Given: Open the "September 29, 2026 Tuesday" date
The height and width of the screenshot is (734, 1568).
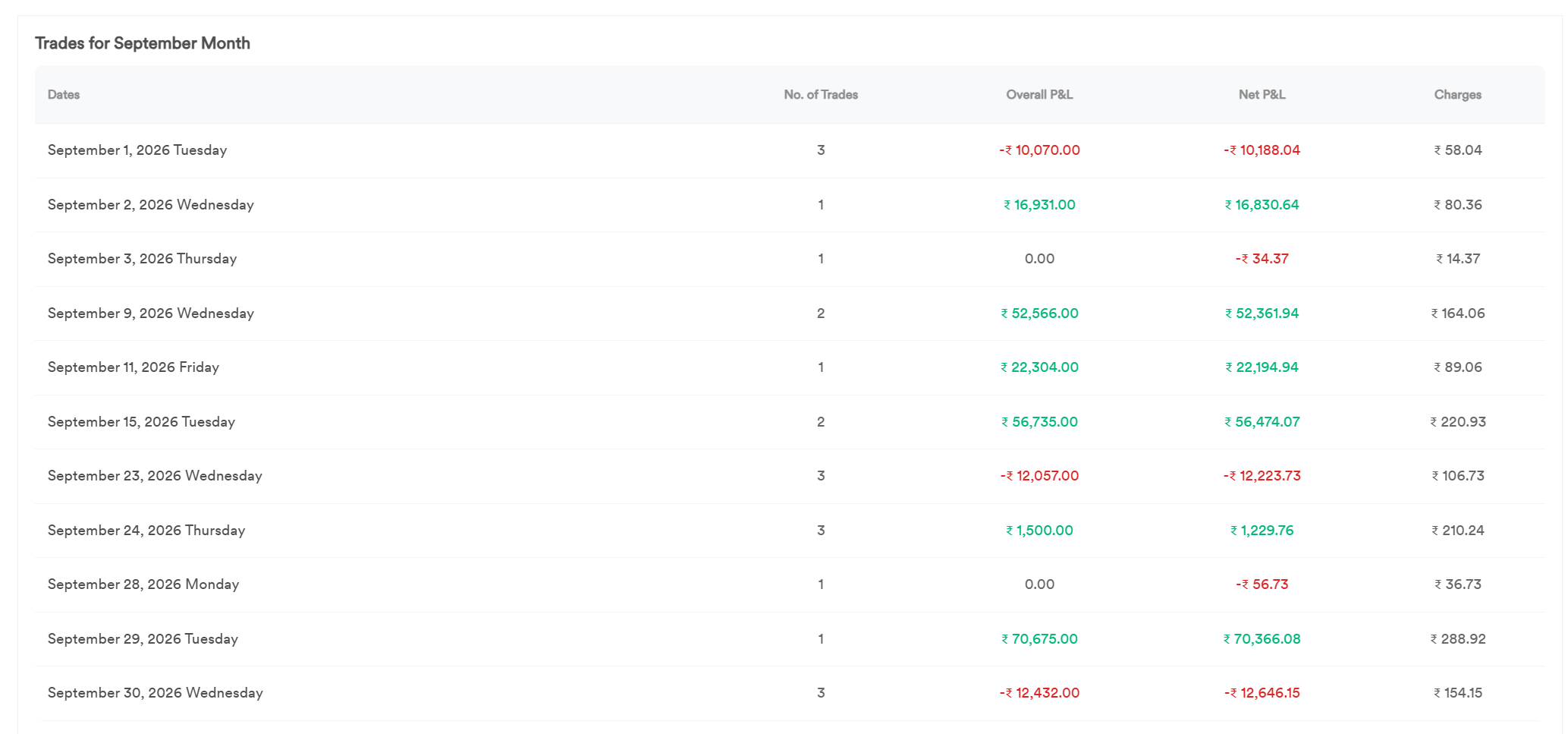Looking at the screenshot, I should click(143, 639).
